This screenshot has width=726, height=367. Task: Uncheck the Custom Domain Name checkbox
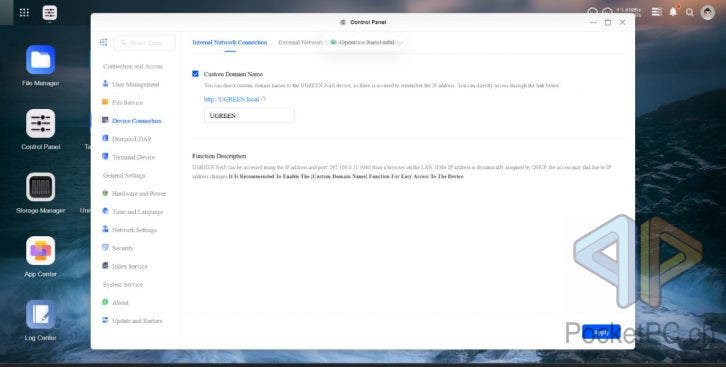point(195,74)
